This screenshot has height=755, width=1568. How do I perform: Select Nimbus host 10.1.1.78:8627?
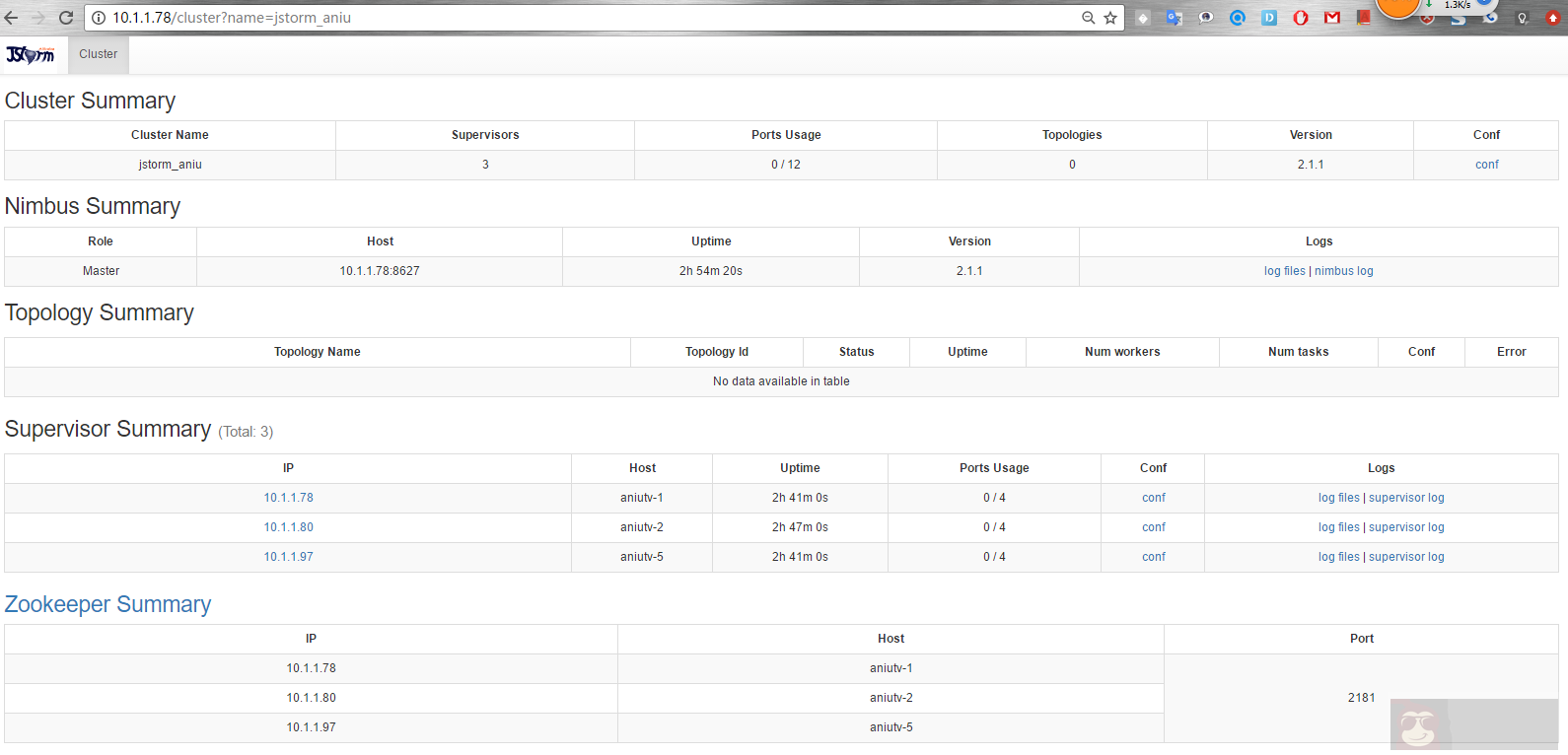point(380,271)
